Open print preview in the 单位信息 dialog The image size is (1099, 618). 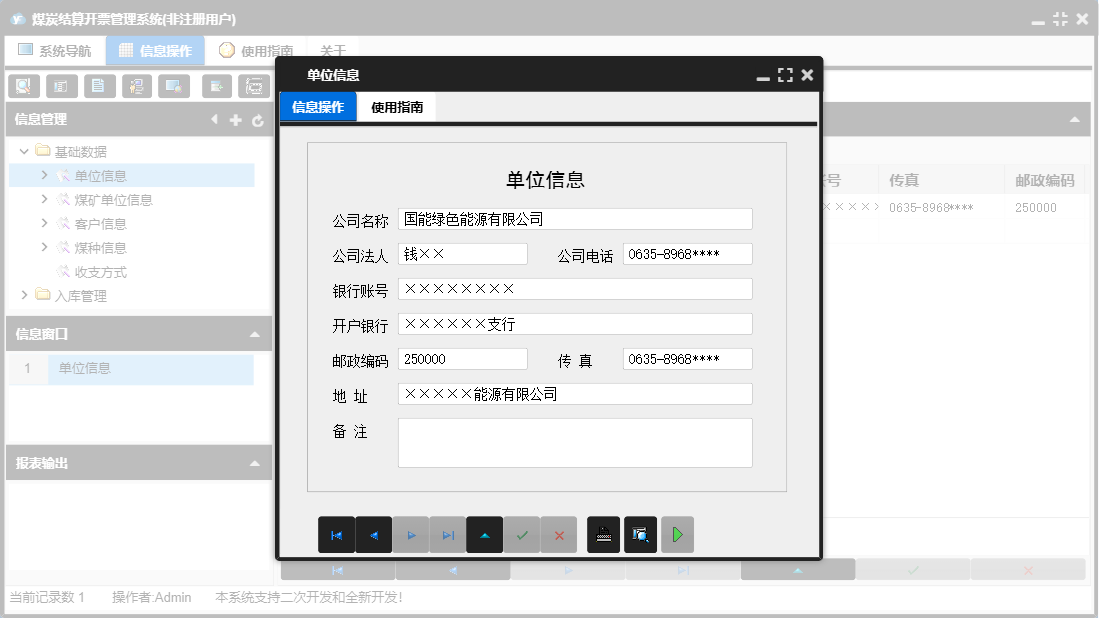(x=641, y=534)
